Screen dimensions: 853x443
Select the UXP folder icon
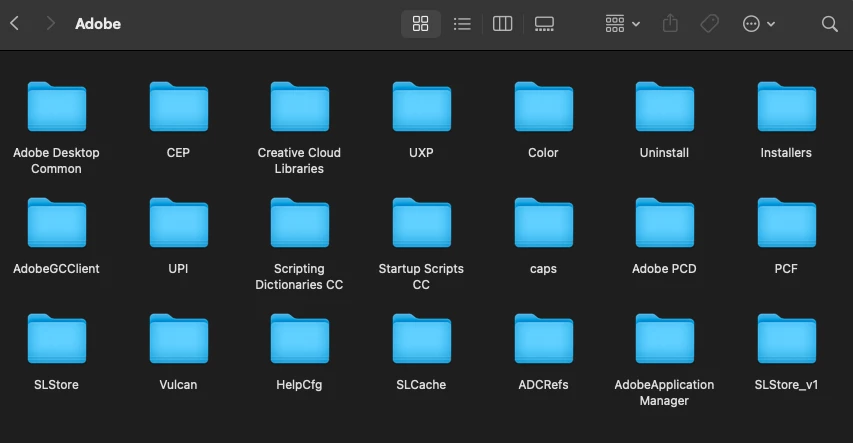tap(422, 107)
